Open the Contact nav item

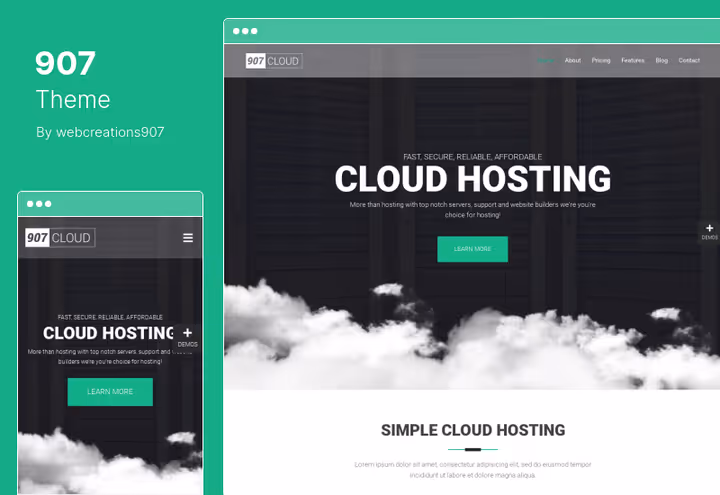point(689,61)
